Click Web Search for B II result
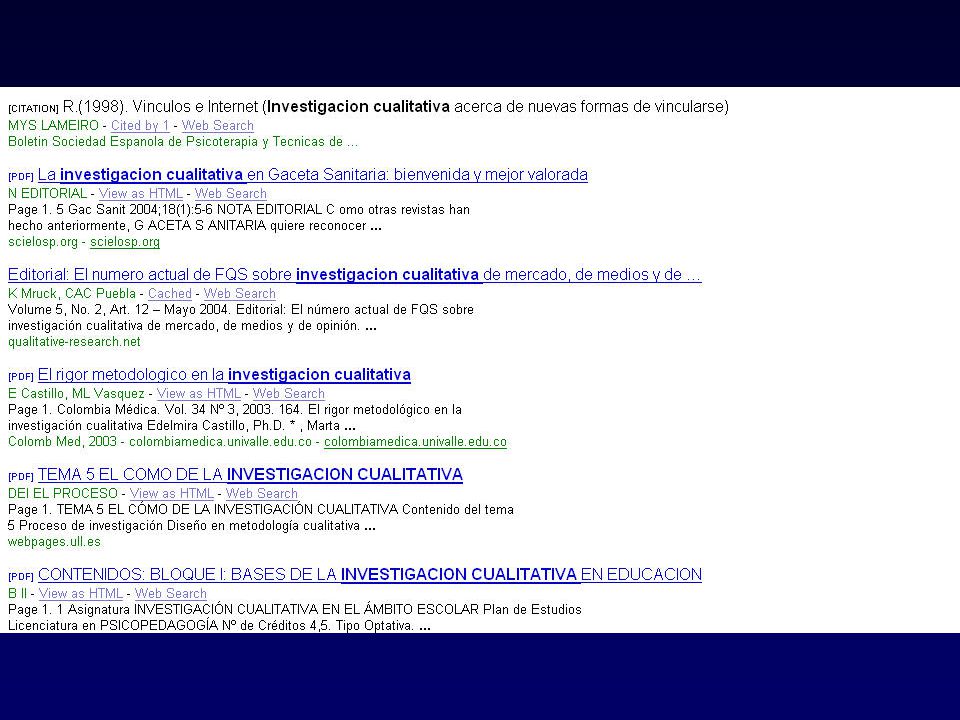The height and width of the screenshot is (720, 960). 170,593
